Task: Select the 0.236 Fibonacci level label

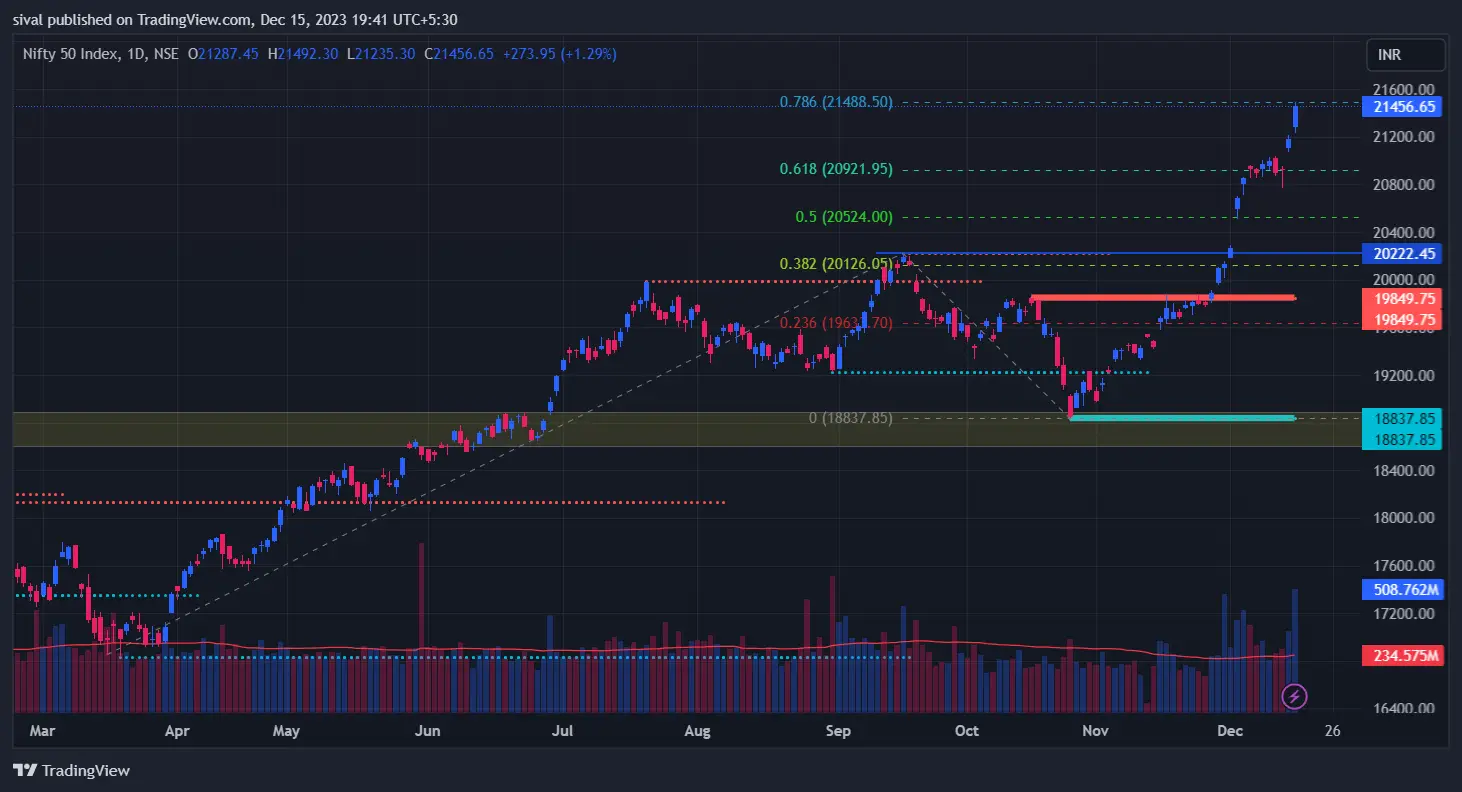Action: tap(836, 323)
